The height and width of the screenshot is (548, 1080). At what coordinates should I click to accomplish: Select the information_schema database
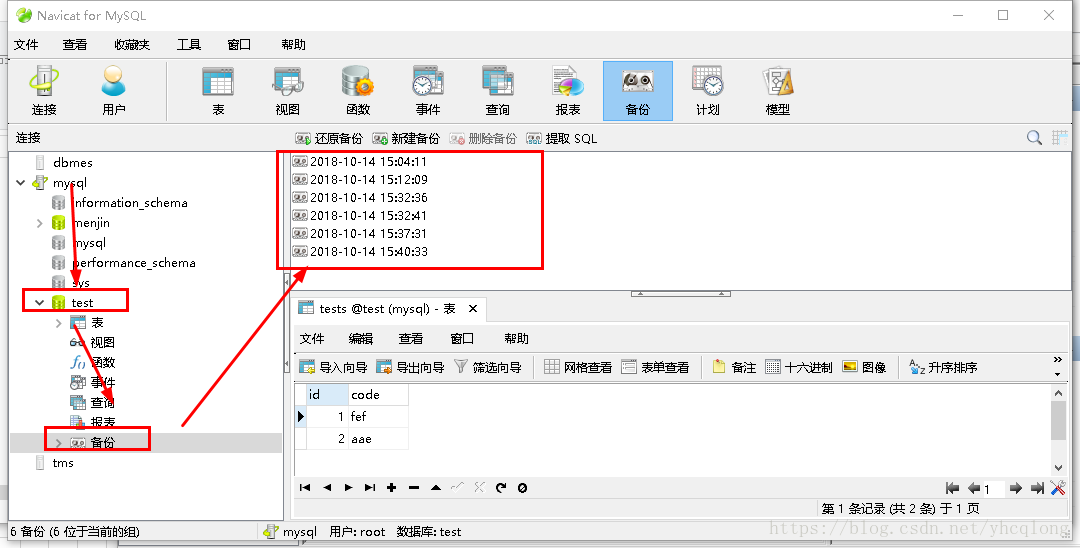coord(120,202)
